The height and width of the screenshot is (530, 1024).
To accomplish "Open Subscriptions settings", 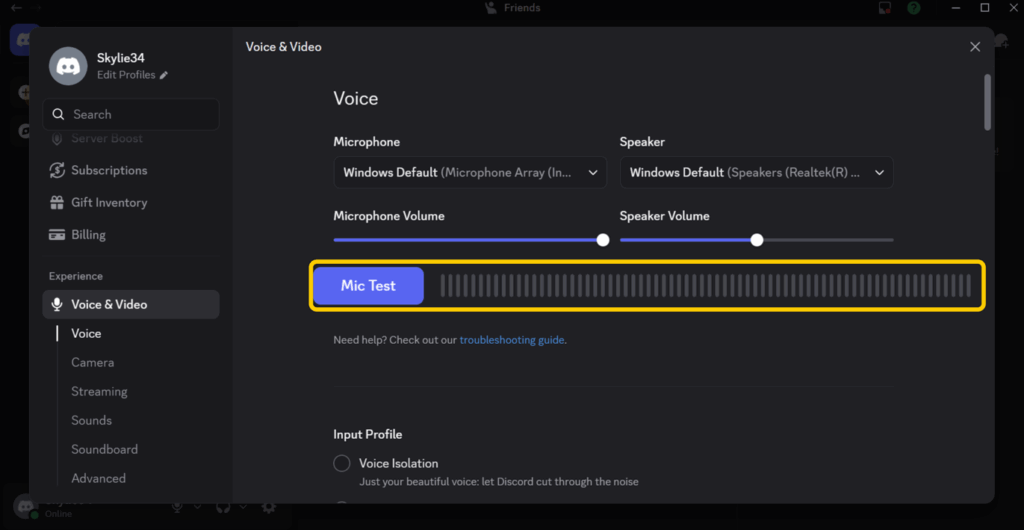I will 131,170.
